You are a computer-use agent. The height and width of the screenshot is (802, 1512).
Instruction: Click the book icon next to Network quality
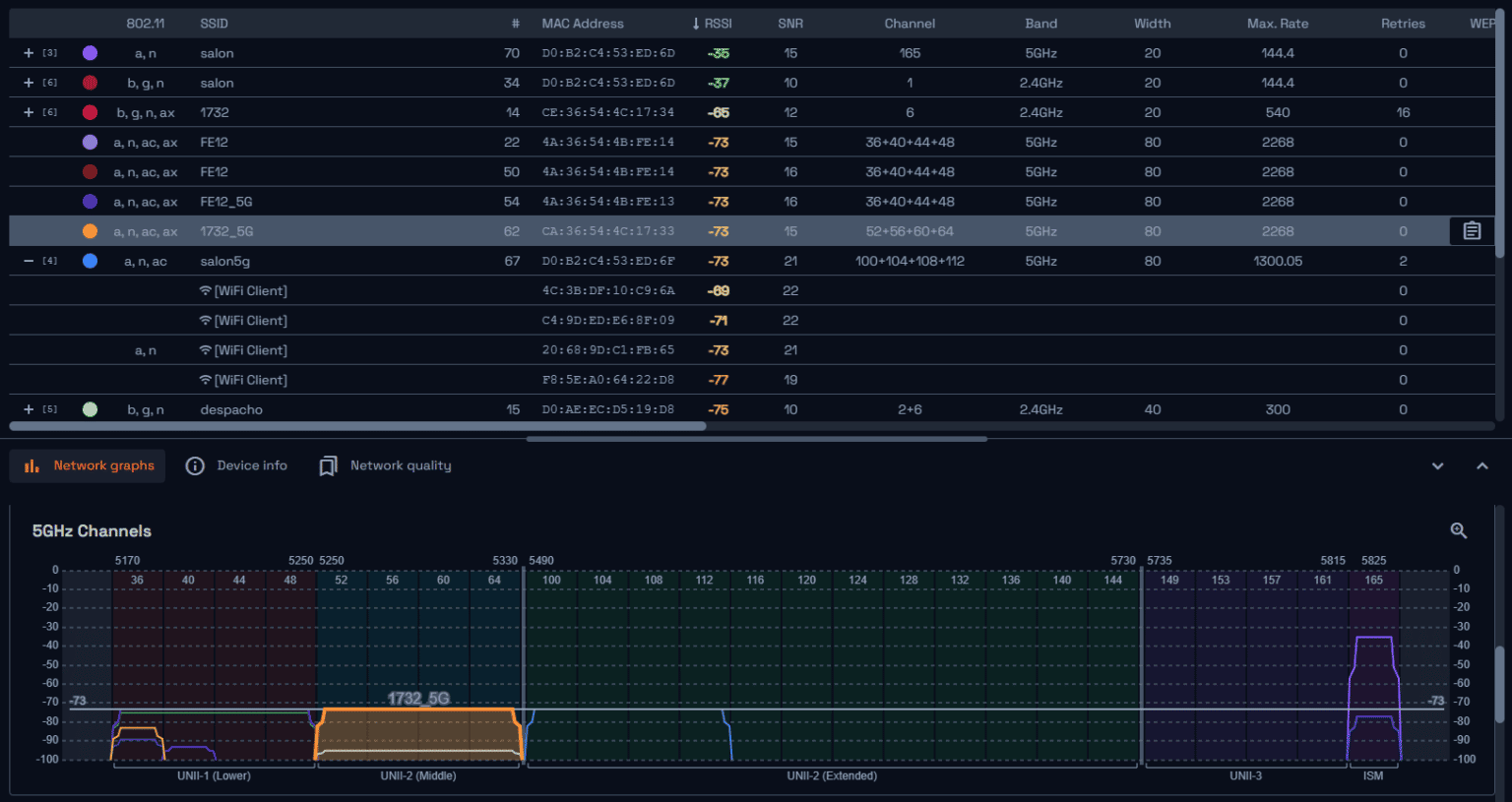(x=329, y=464)
